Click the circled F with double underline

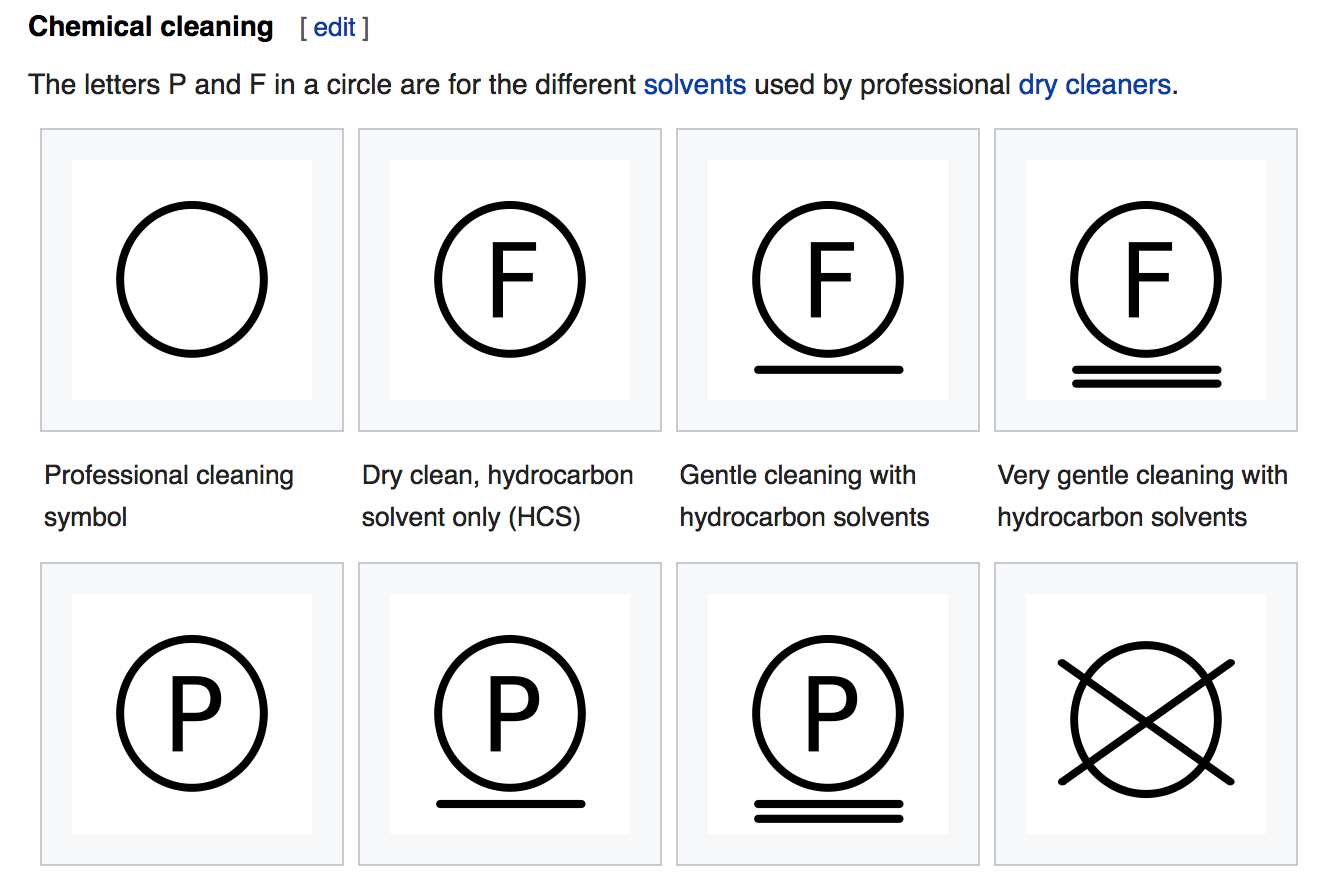(x=1146, y=279)
